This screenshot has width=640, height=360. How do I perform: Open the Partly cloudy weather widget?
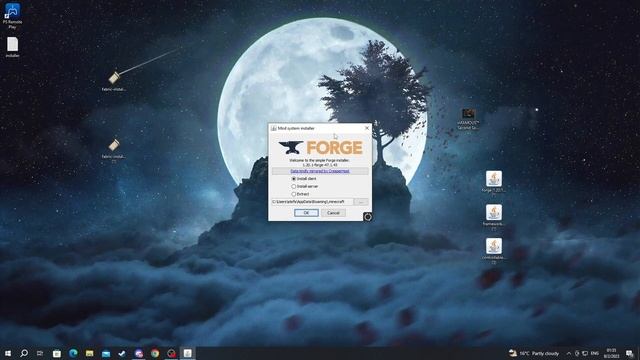(534, 353)
